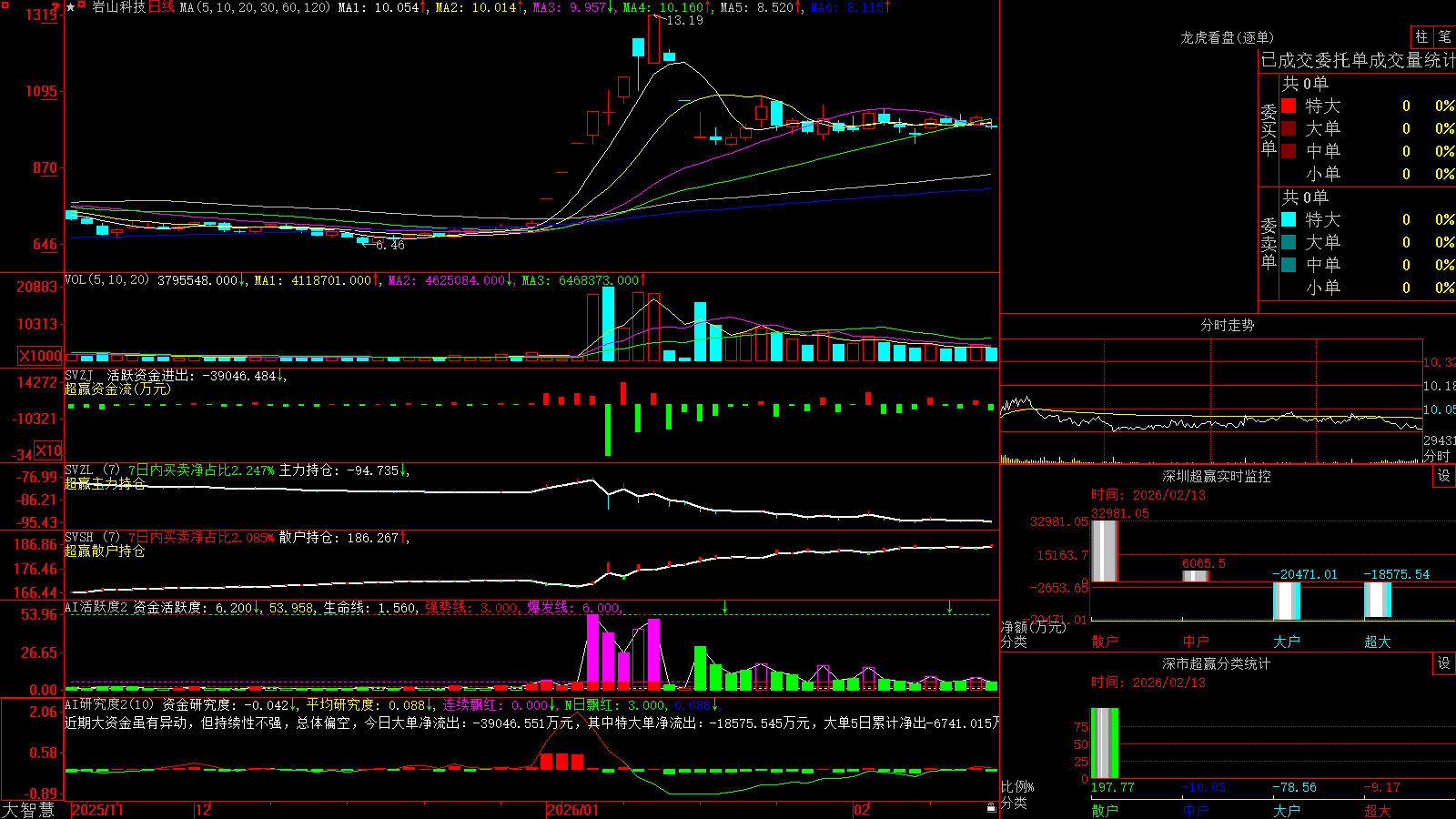Image resolution: width=1456 pixels, height=819 pixels.
Task: Change the 日线 period label
Action: point(161,7)
